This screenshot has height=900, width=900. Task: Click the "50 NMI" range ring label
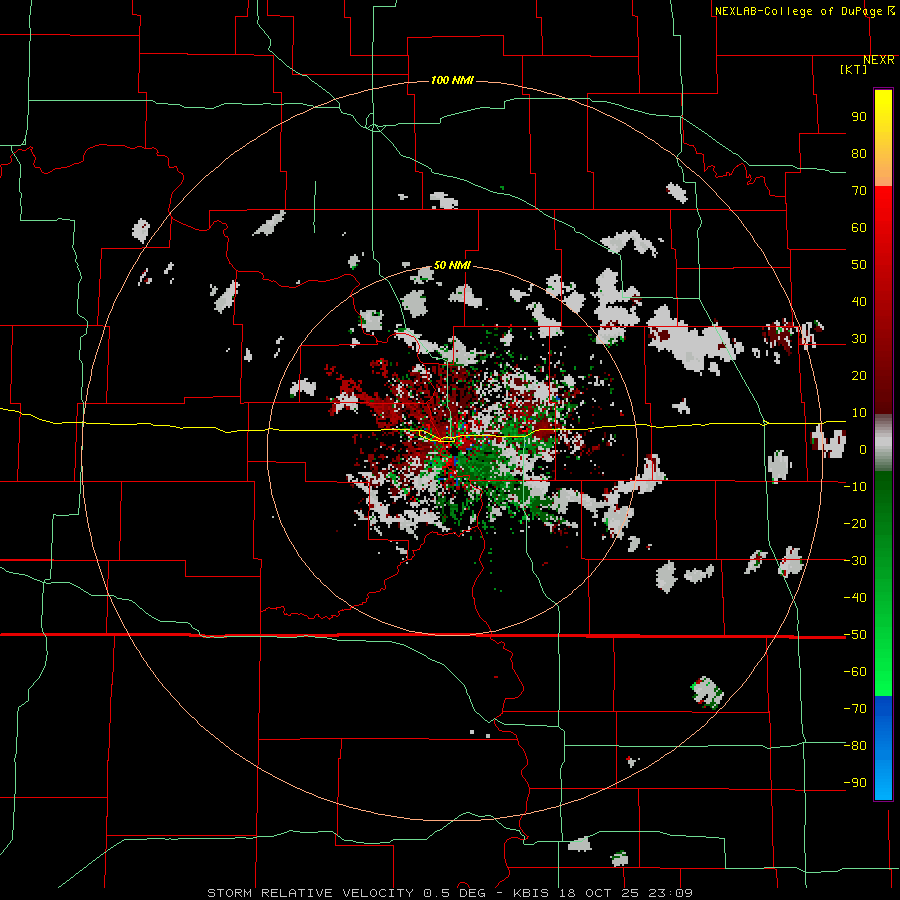(x=452, y=265)
